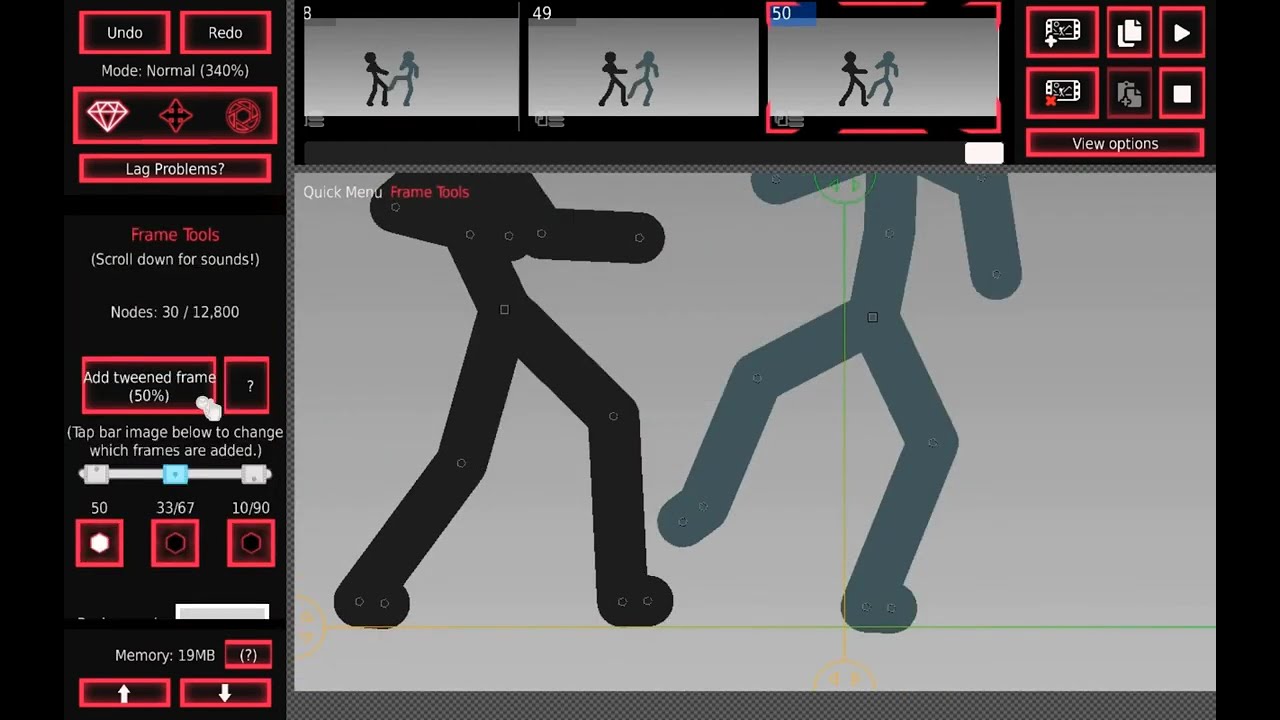Click the gray stickman's raised foot node
The width and height of the screenshot is (1280, 720).
(682, 521)
